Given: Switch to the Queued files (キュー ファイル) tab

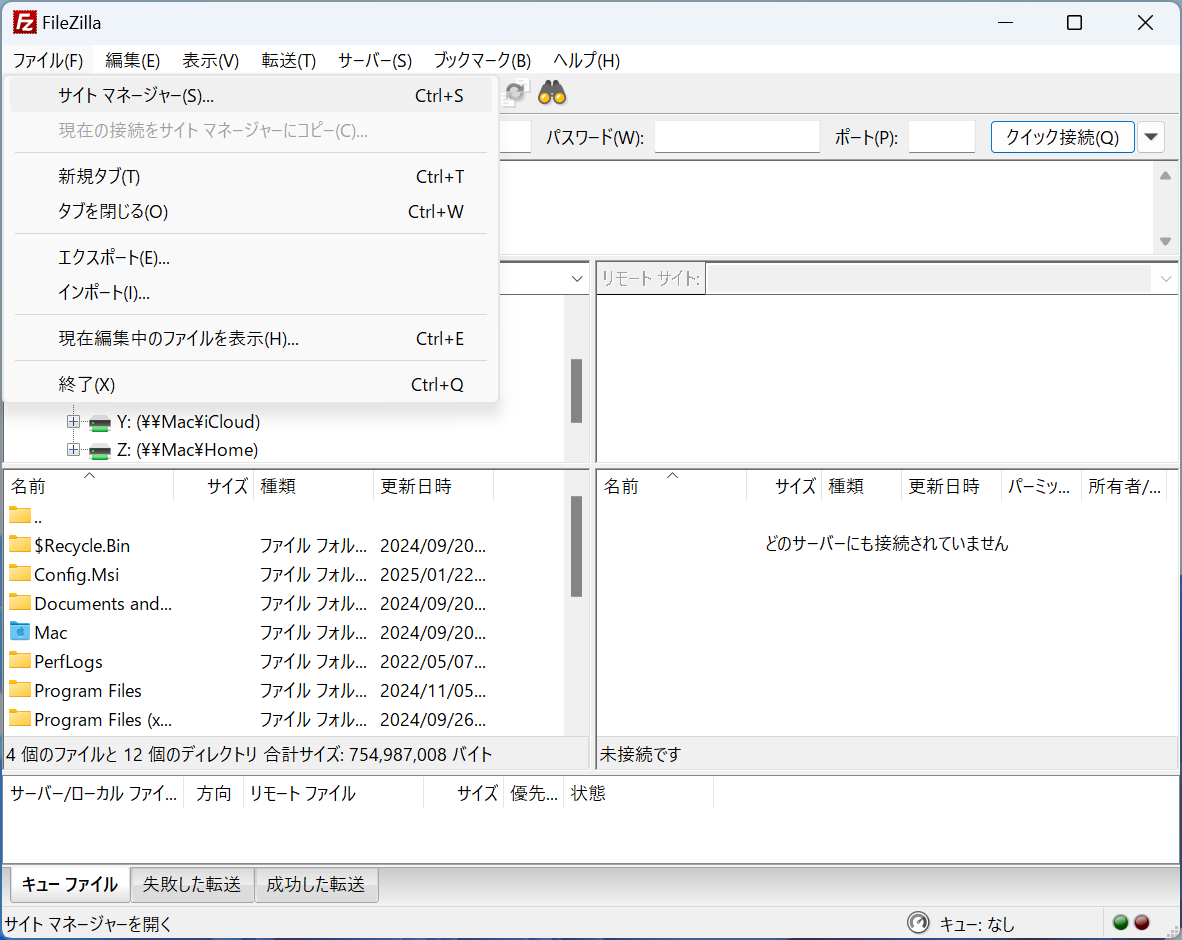Looking at the screenshot, I should click(x=70, y=883).
